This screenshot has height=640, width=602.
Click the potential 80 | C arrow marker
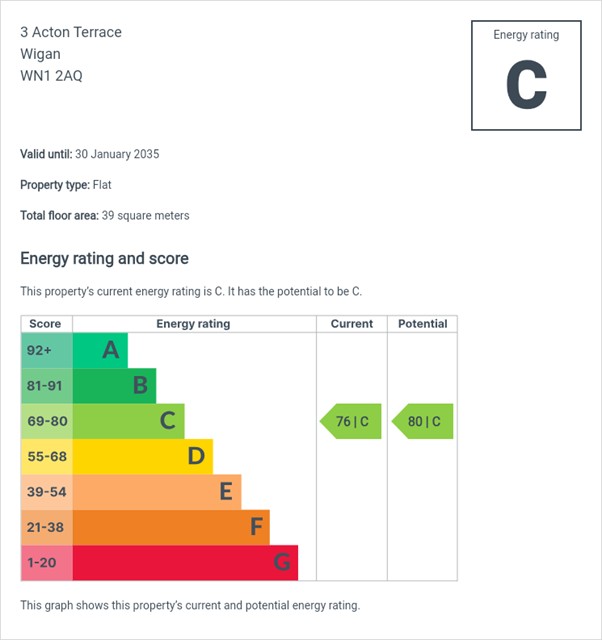(x=423, y=421)
